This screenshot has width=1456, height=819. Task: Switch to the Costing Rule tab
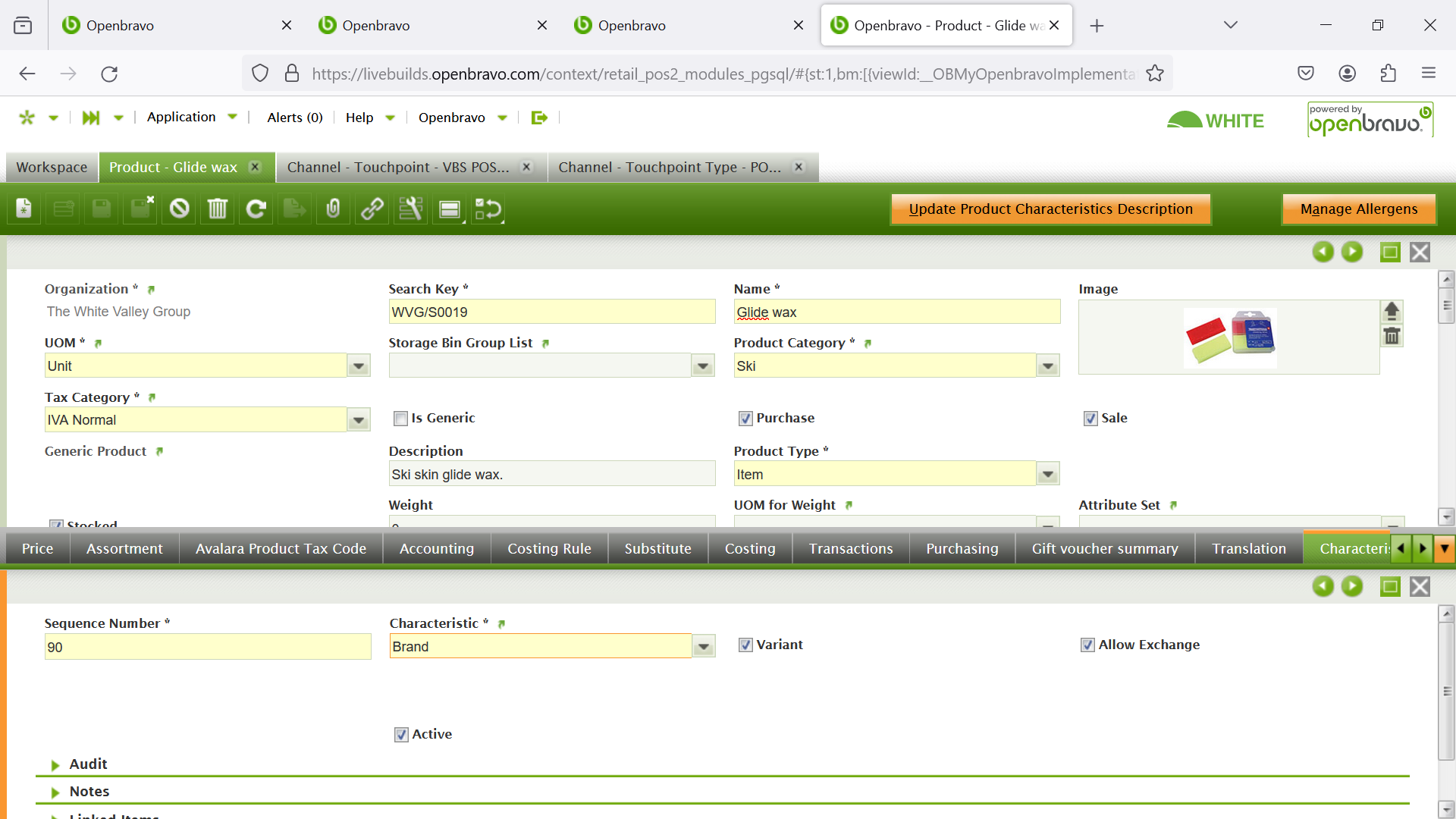point(549,548)
